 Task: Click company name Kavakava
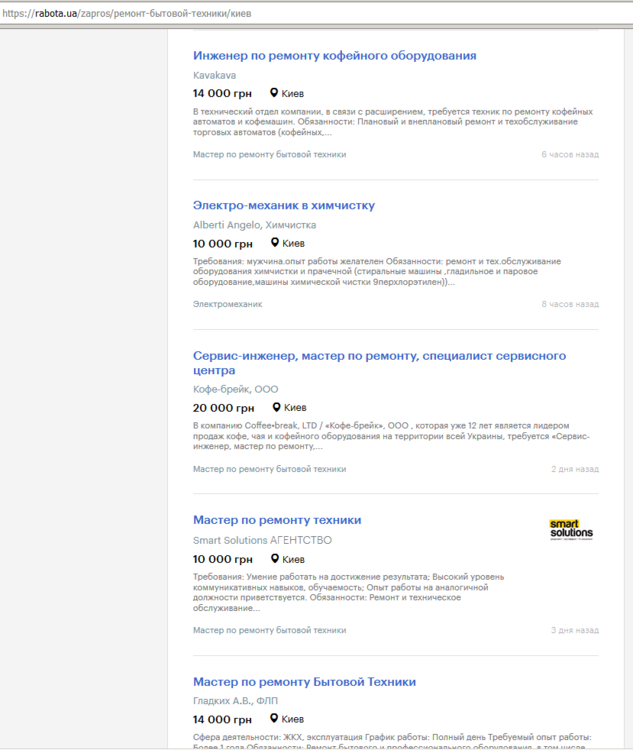coord(214,75)
